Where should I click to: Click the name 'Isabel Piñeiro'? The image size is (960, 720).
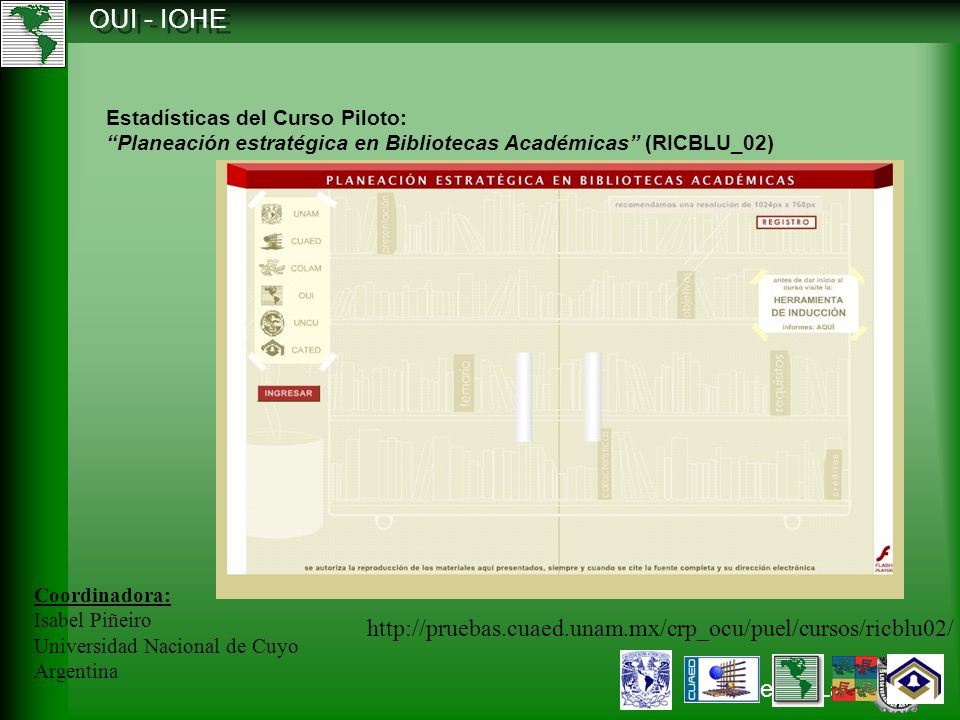(92, 620)
